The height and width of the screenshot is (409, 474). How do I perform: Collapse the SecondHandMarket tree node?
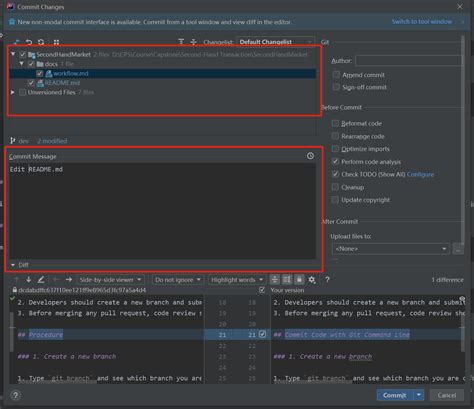[x=13, y=54]
